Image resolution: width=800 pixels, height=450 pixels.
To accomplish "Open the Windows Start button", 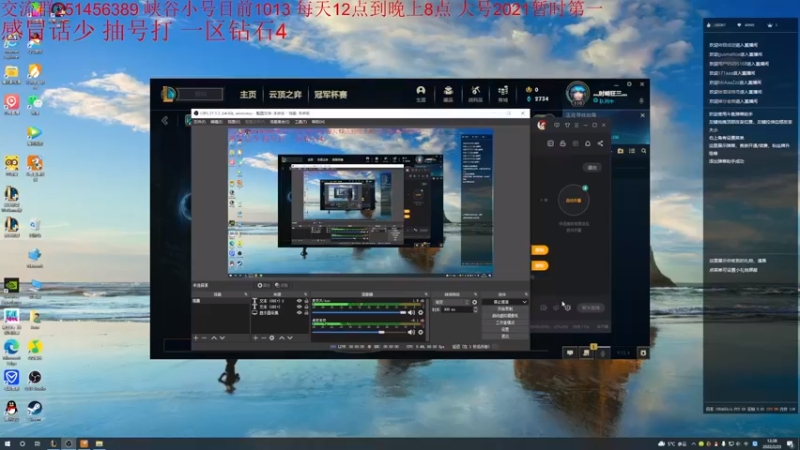I will pos(7,444).
